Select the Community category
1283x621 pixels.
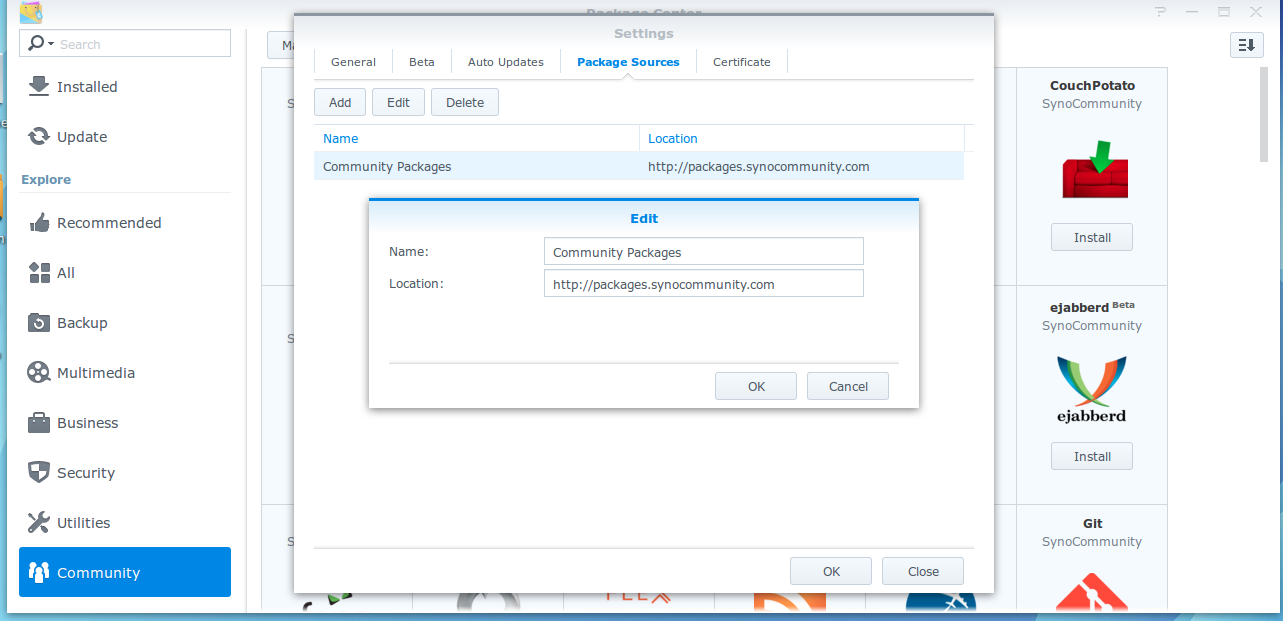125,572
